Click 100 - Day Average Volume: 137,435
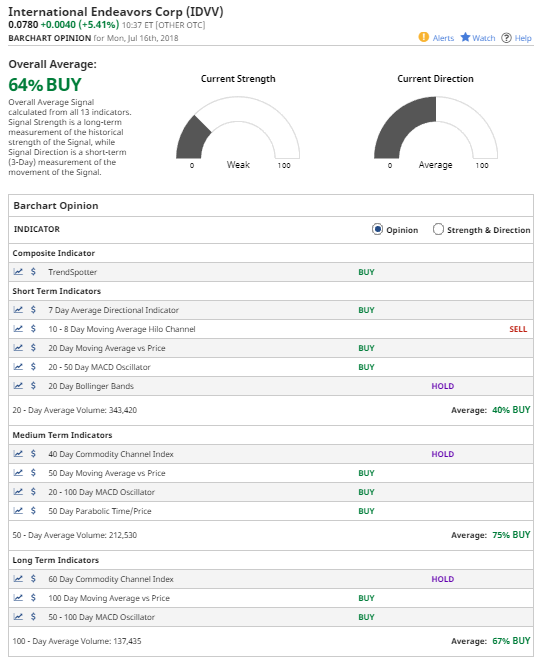Screen dimensions: 542x666 [77, 641]
